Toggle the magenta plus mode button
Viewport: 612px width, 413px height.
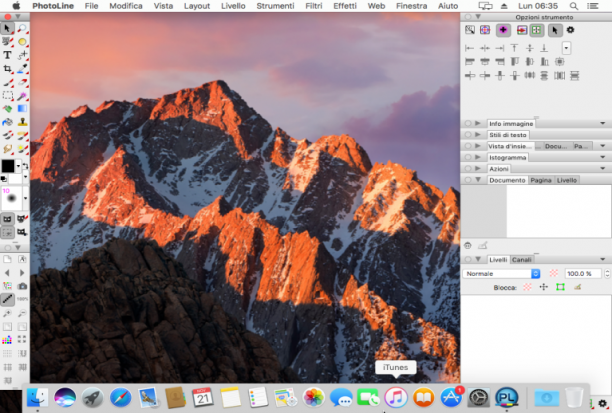(503, 30)
